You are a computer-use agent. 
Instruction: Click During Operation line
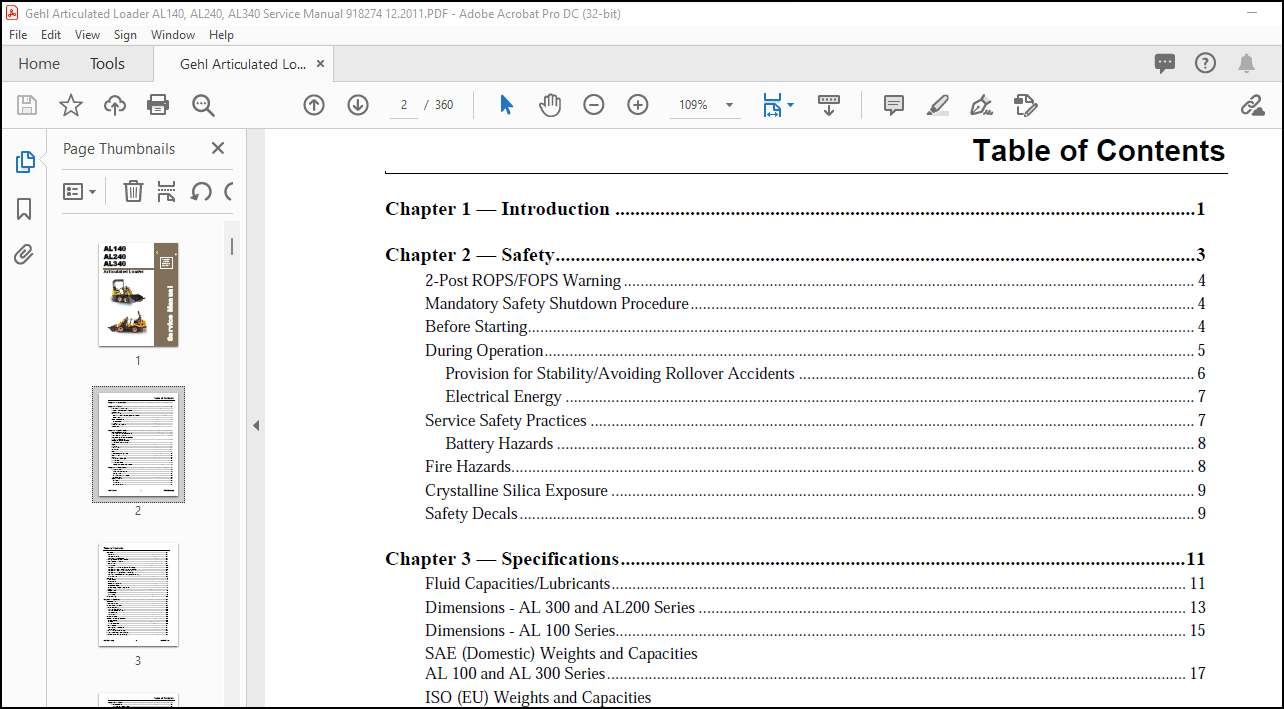point(815,351)
